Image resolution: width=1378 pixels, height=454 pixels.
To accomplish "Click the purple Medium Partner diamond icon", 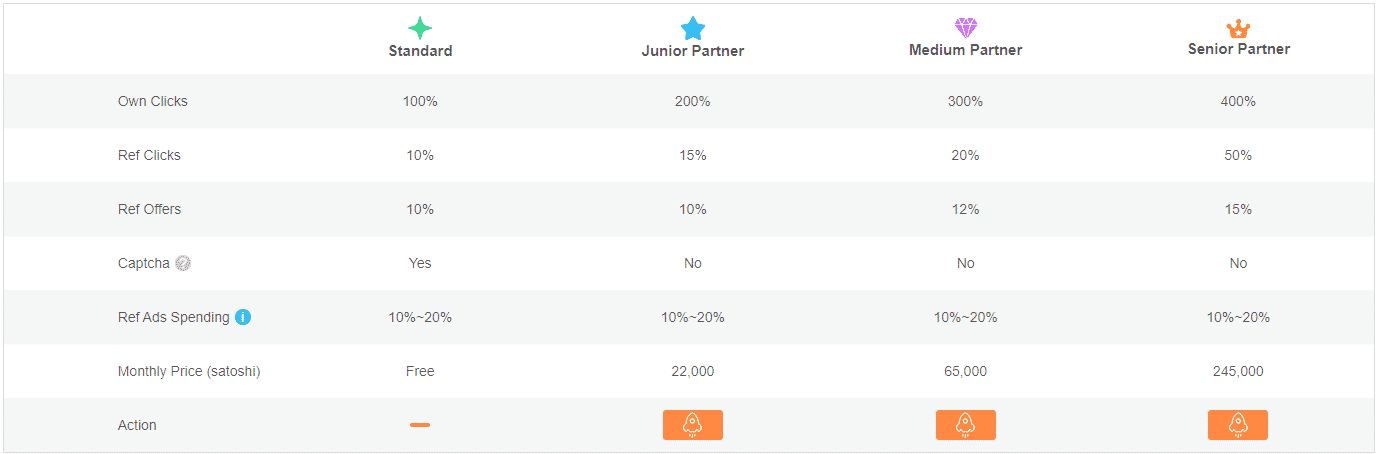I will coord(965,28).
